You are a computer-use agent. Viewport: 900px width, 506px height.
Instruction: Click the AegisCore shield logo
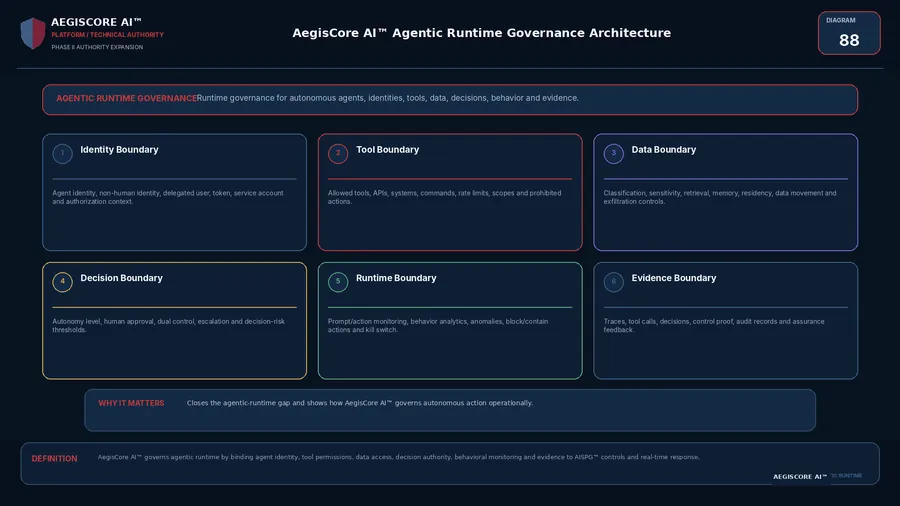pos(33,33)
